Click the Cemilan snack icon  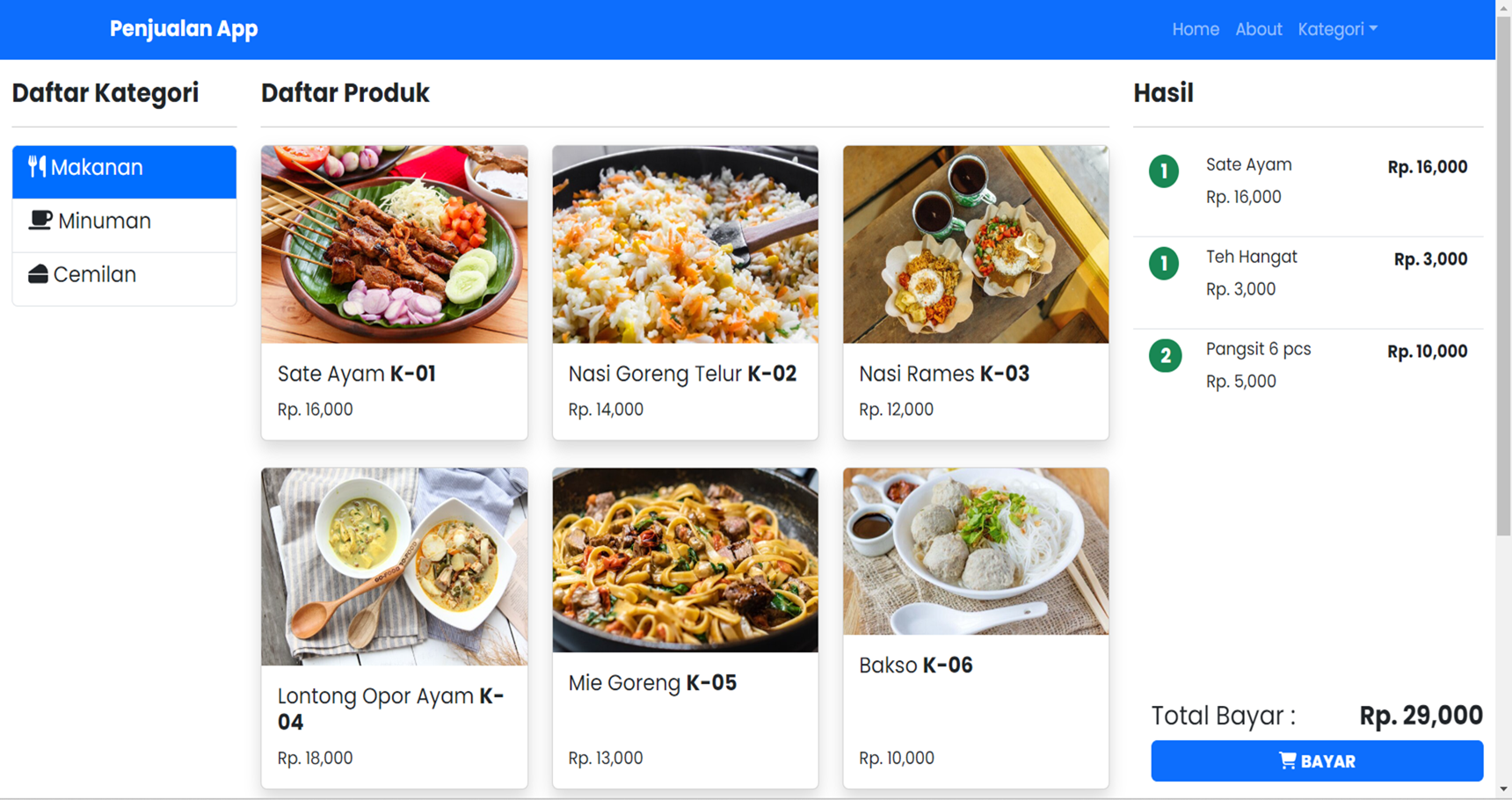point(38,274)
